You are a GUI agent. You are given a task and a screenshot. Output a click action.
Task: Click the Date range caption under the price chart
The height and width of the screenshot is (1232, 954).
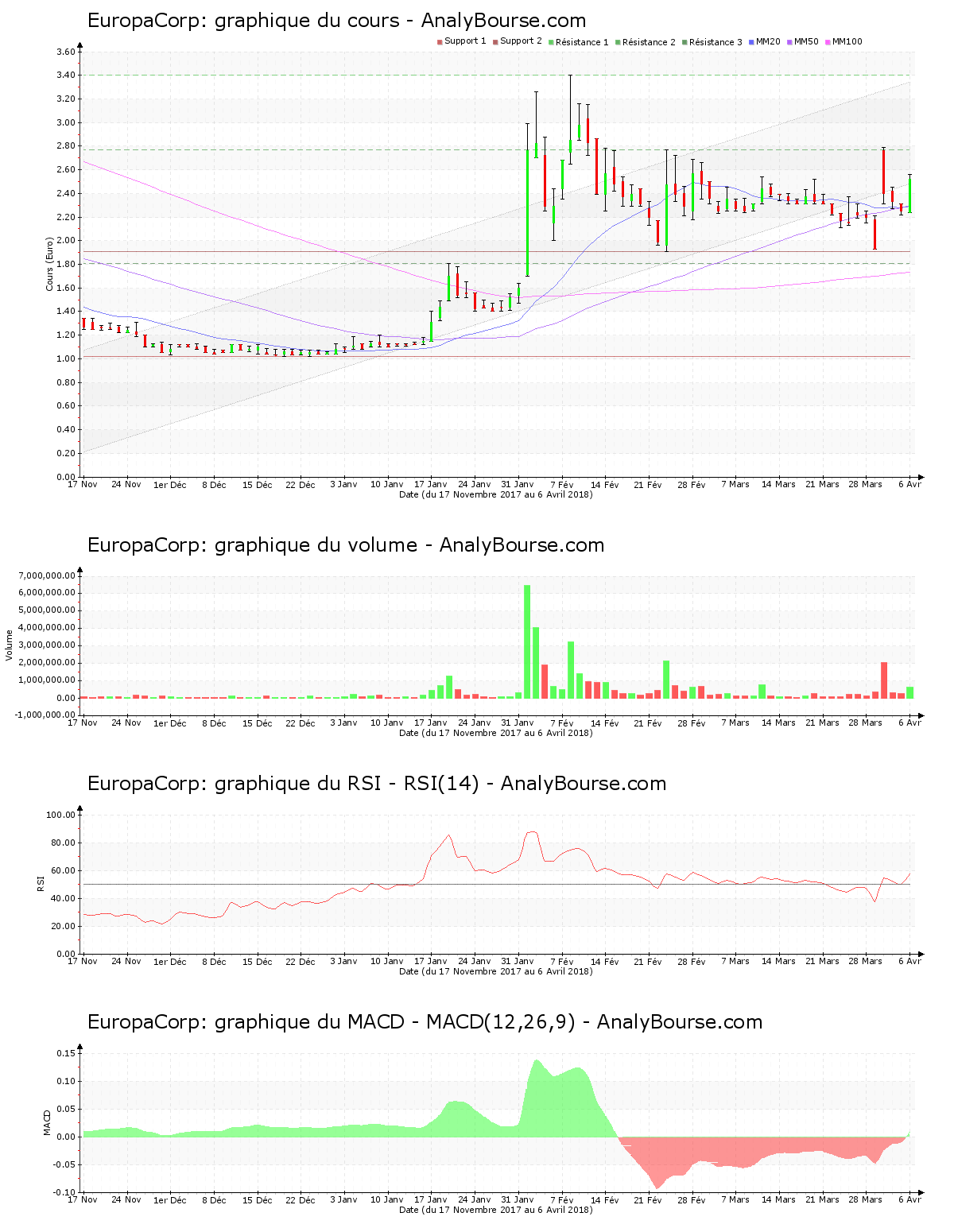tap(496, 494)
